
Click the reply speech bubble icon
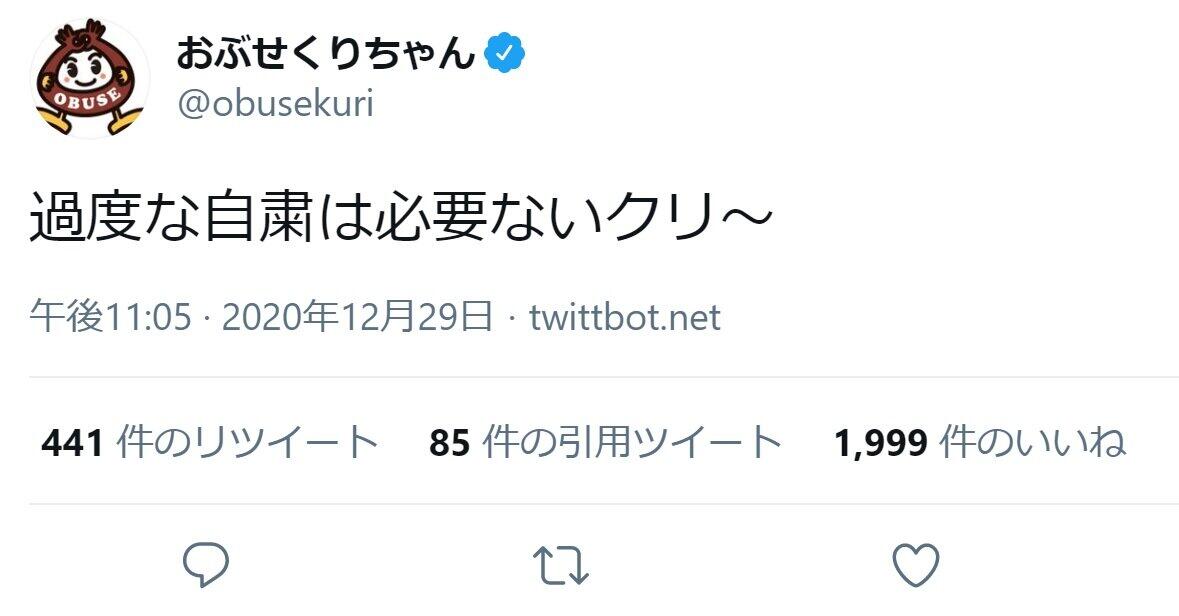point(207,565)
